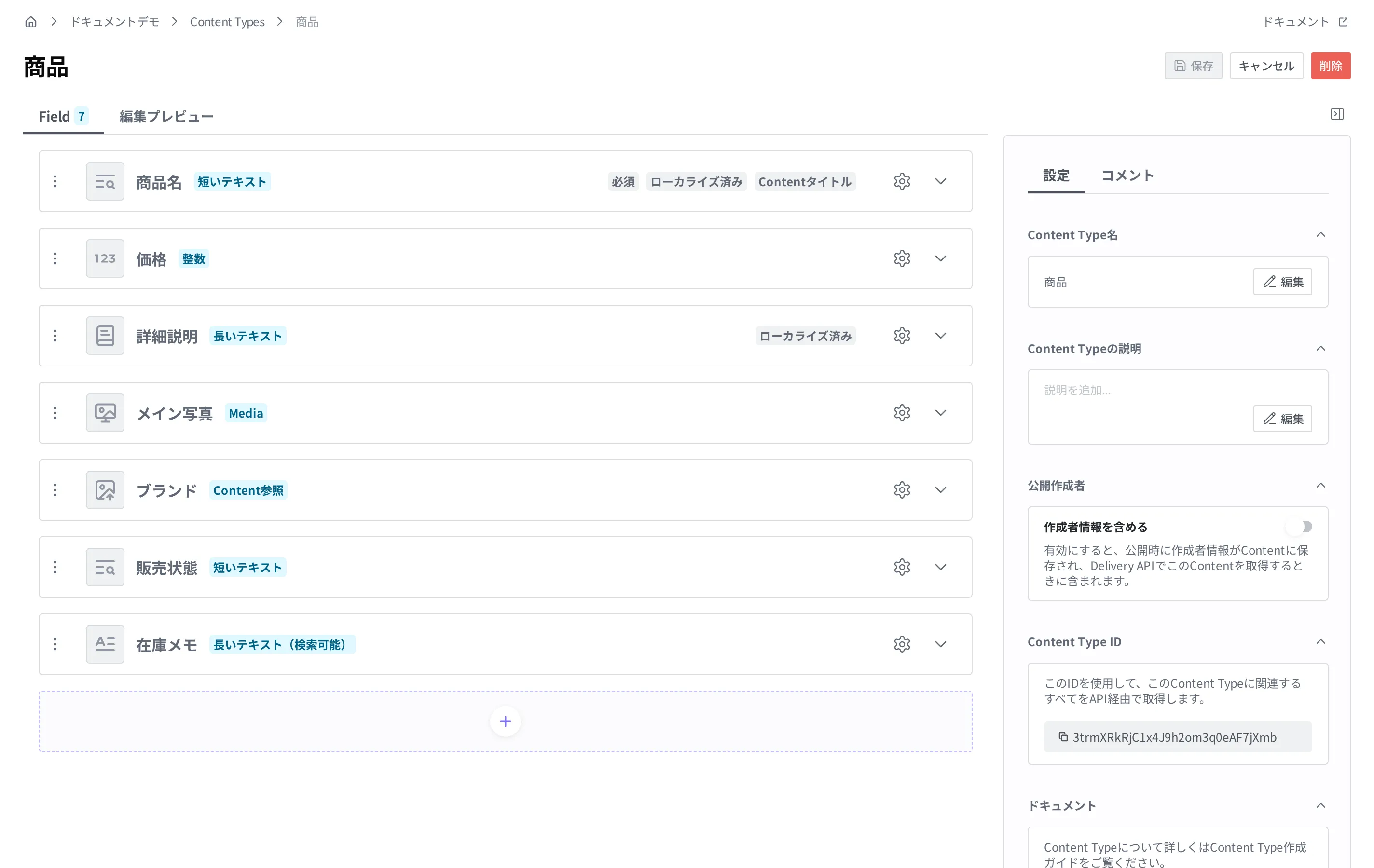This screenshot has height=868, width=1374.
Task: Open ドキュメントデモ breadcrumb
Action: (114, 22)
